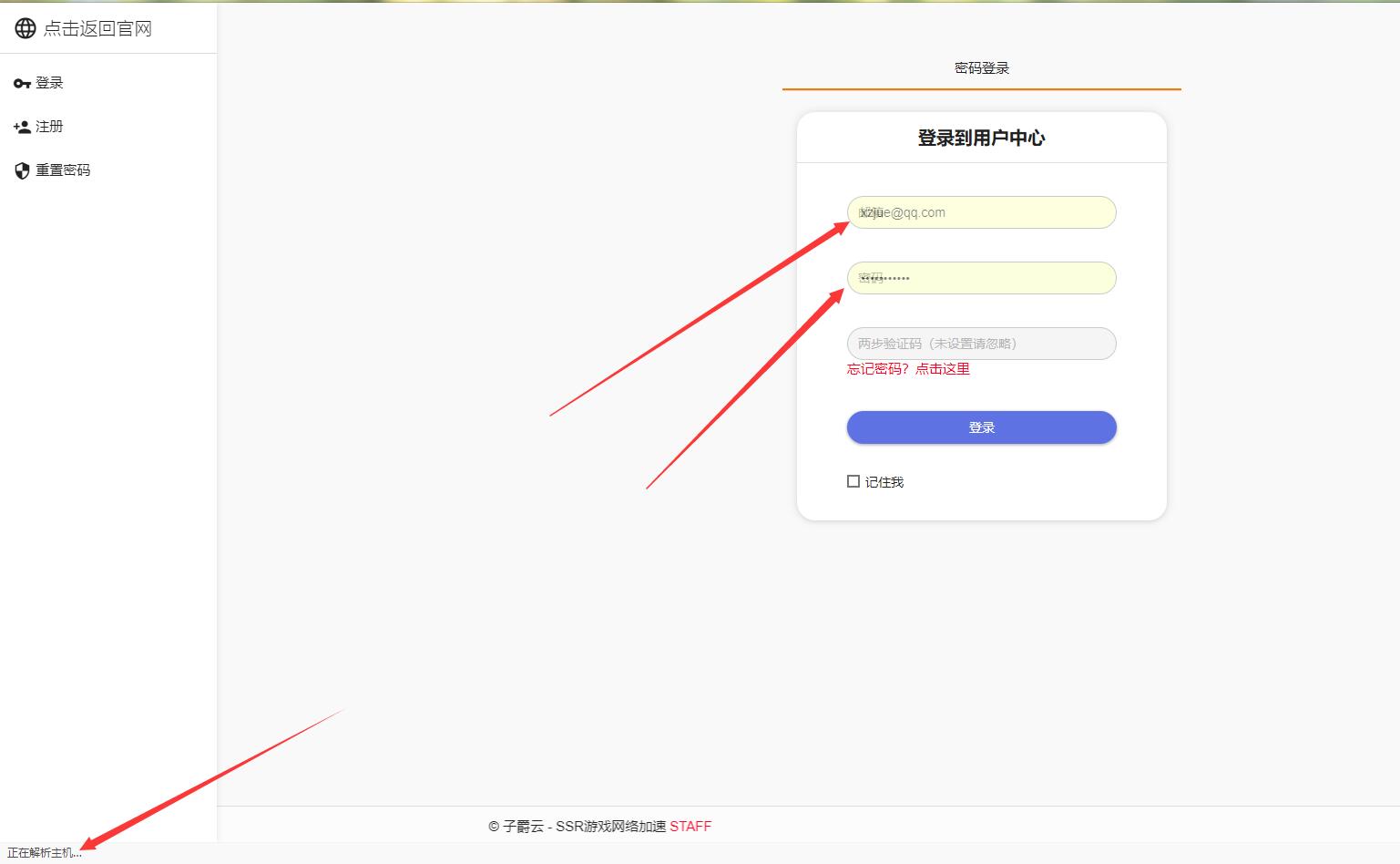The height and width of the screenshot is (864, 1400).
Task: Click the © 子爵云 - SSR游戏网络加速 footer text
Action: pyautogui.click(x=577, y=827)
